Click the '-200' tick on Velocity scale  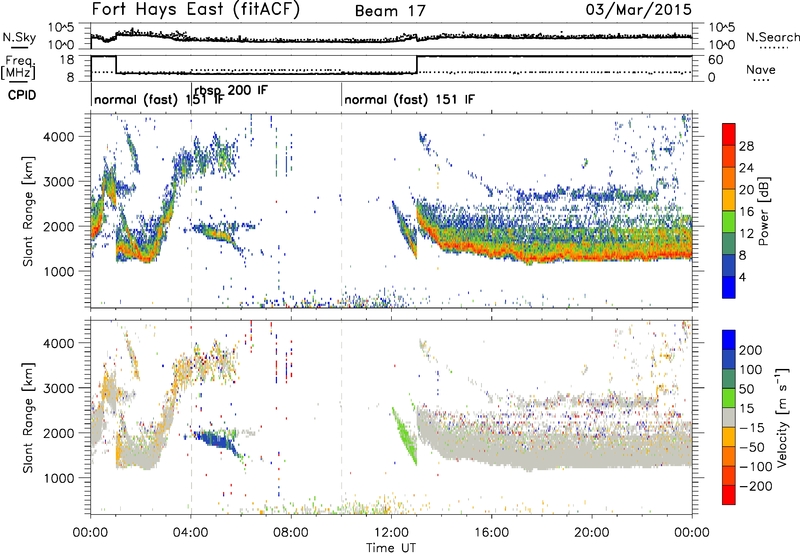(756, 486)
